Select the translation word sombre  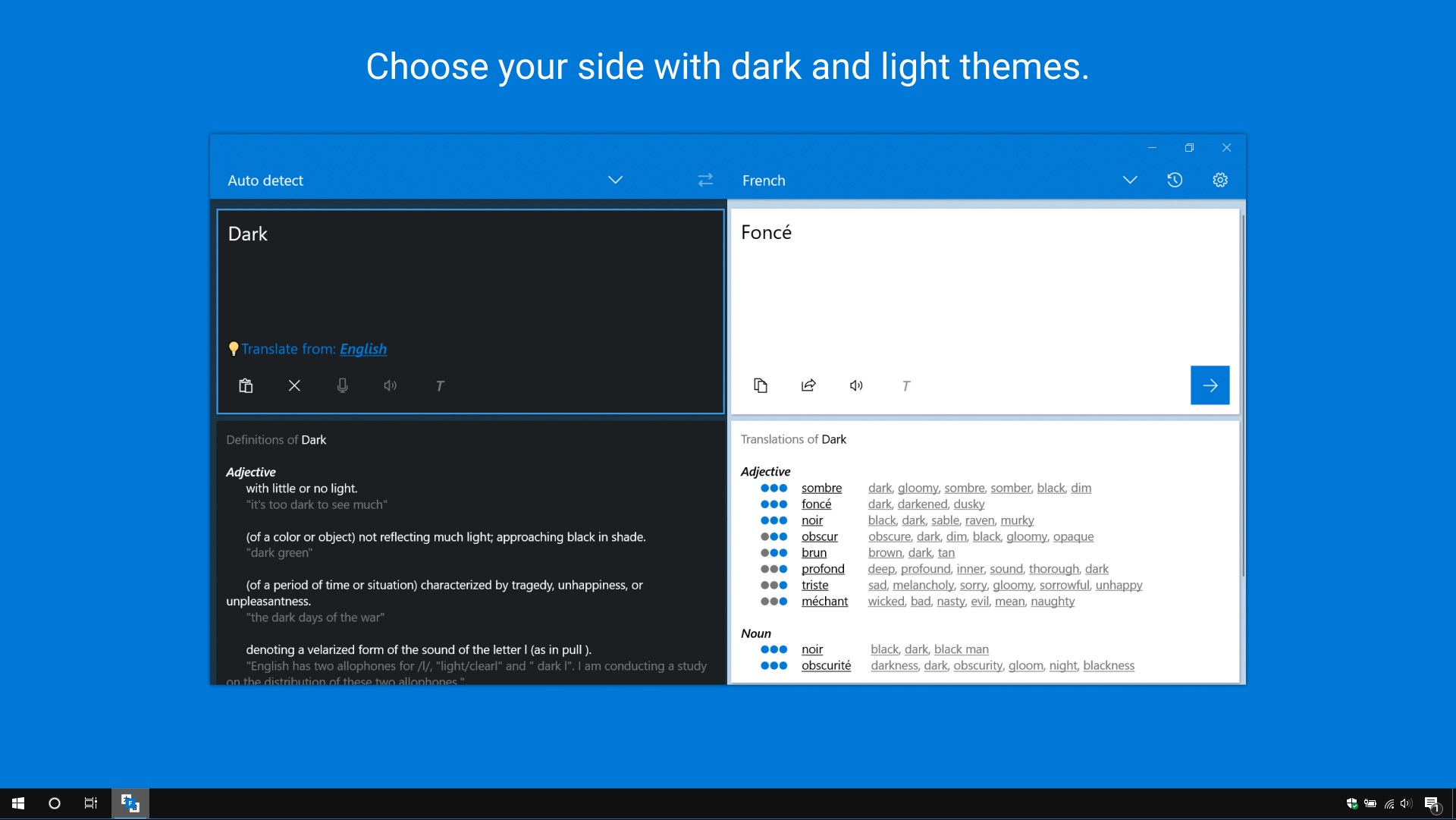(822, 488)
